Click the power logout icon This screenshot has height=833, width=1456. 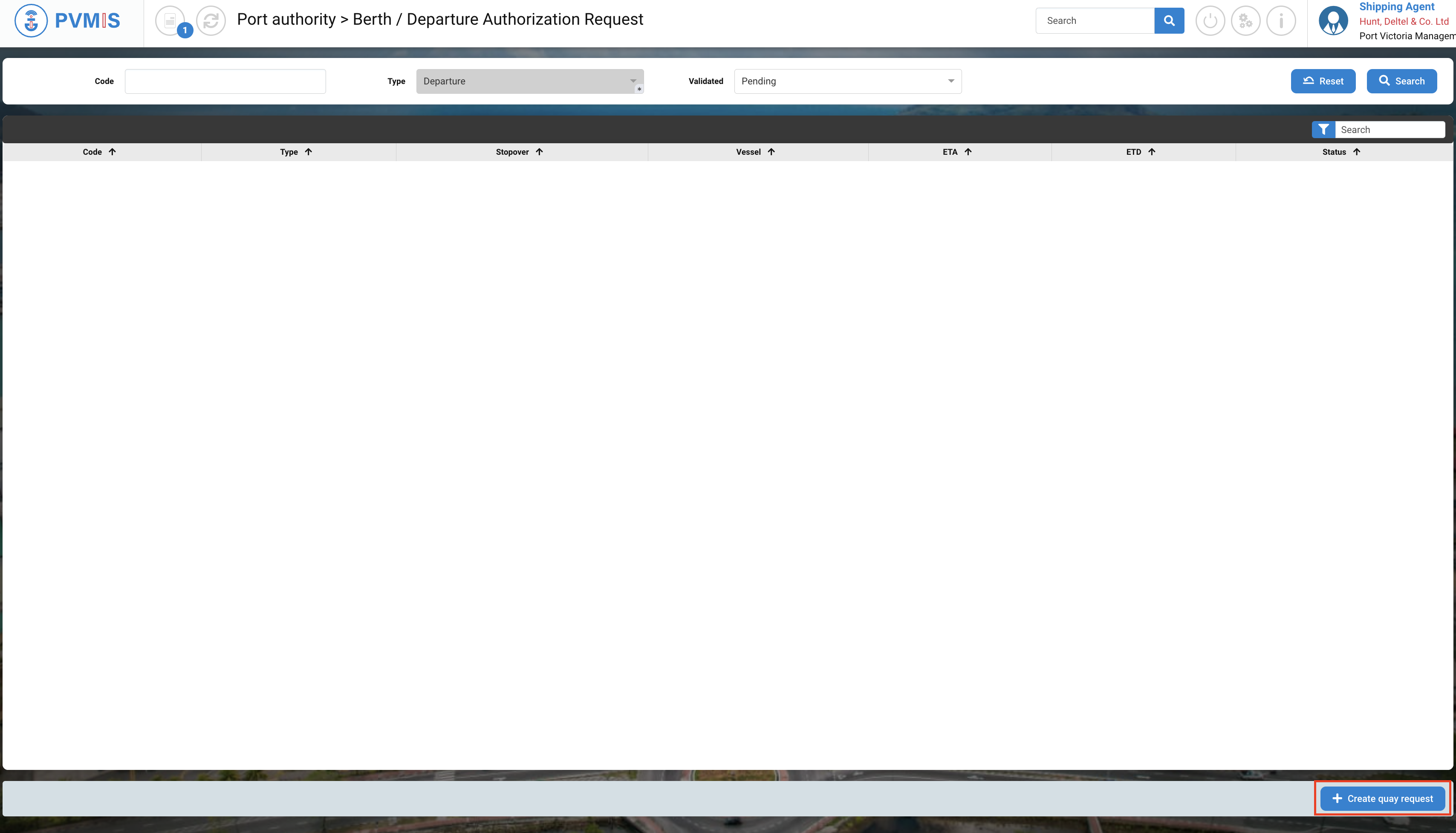point(1210,21)
